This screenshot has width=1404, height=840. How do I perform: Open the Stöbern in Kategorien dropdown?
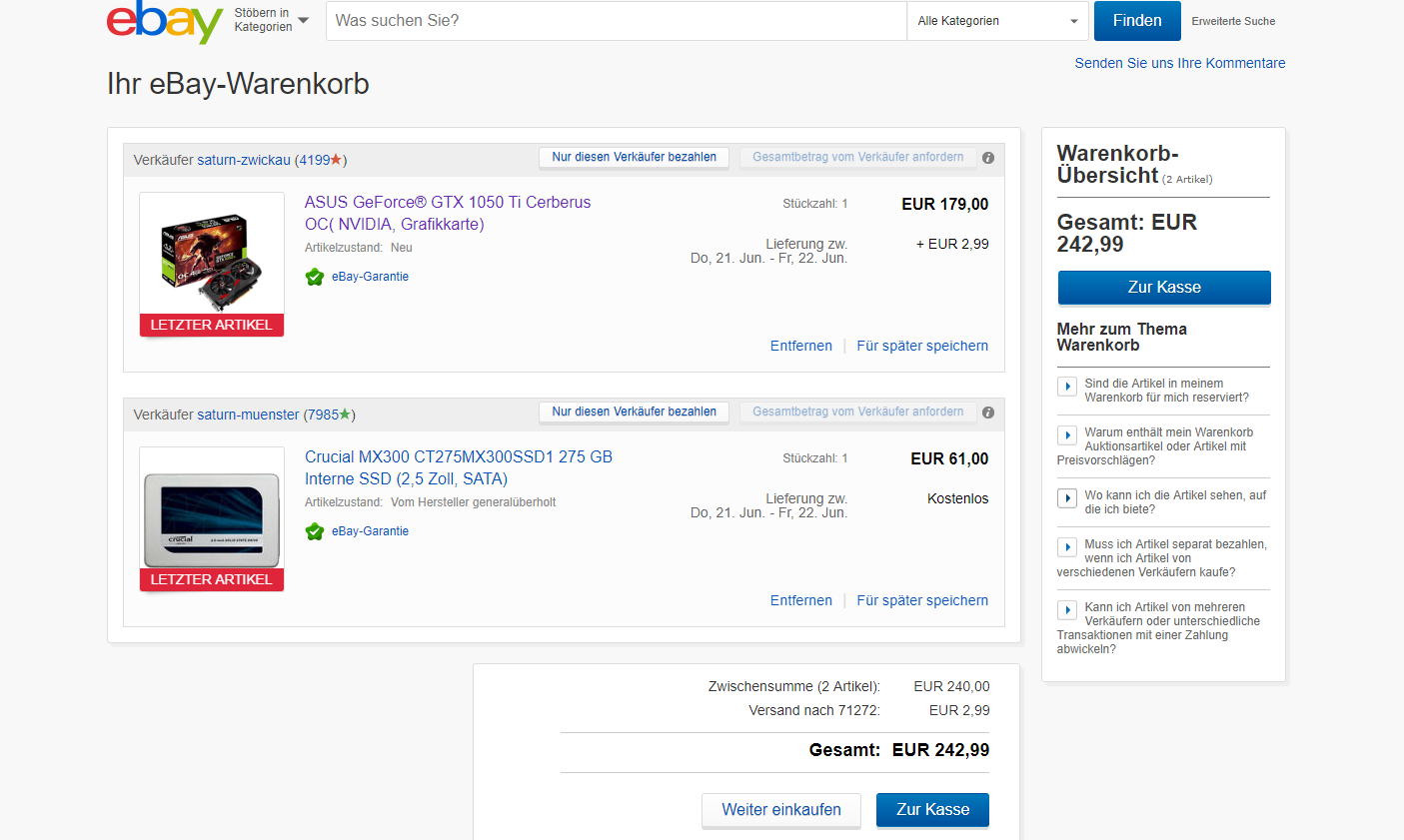[x=272, y=20]
